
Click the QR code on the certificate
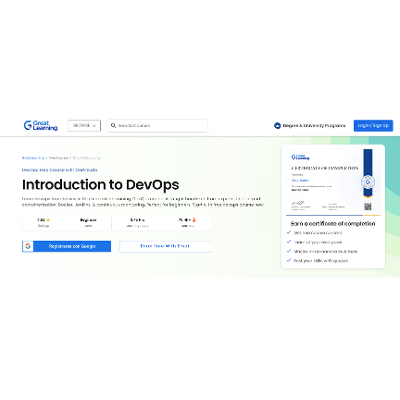(x=368, y=206)
